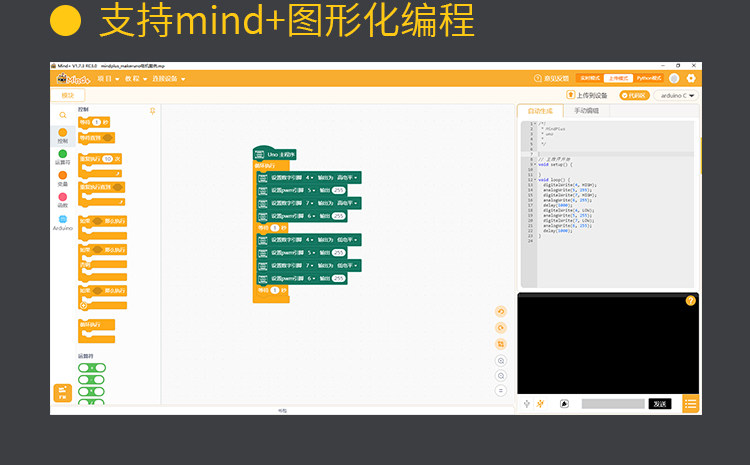The height and width of the screenshot is (465, 750).
Task: Click the Uno 主程序 hat block
Action: tap(275, 154)
